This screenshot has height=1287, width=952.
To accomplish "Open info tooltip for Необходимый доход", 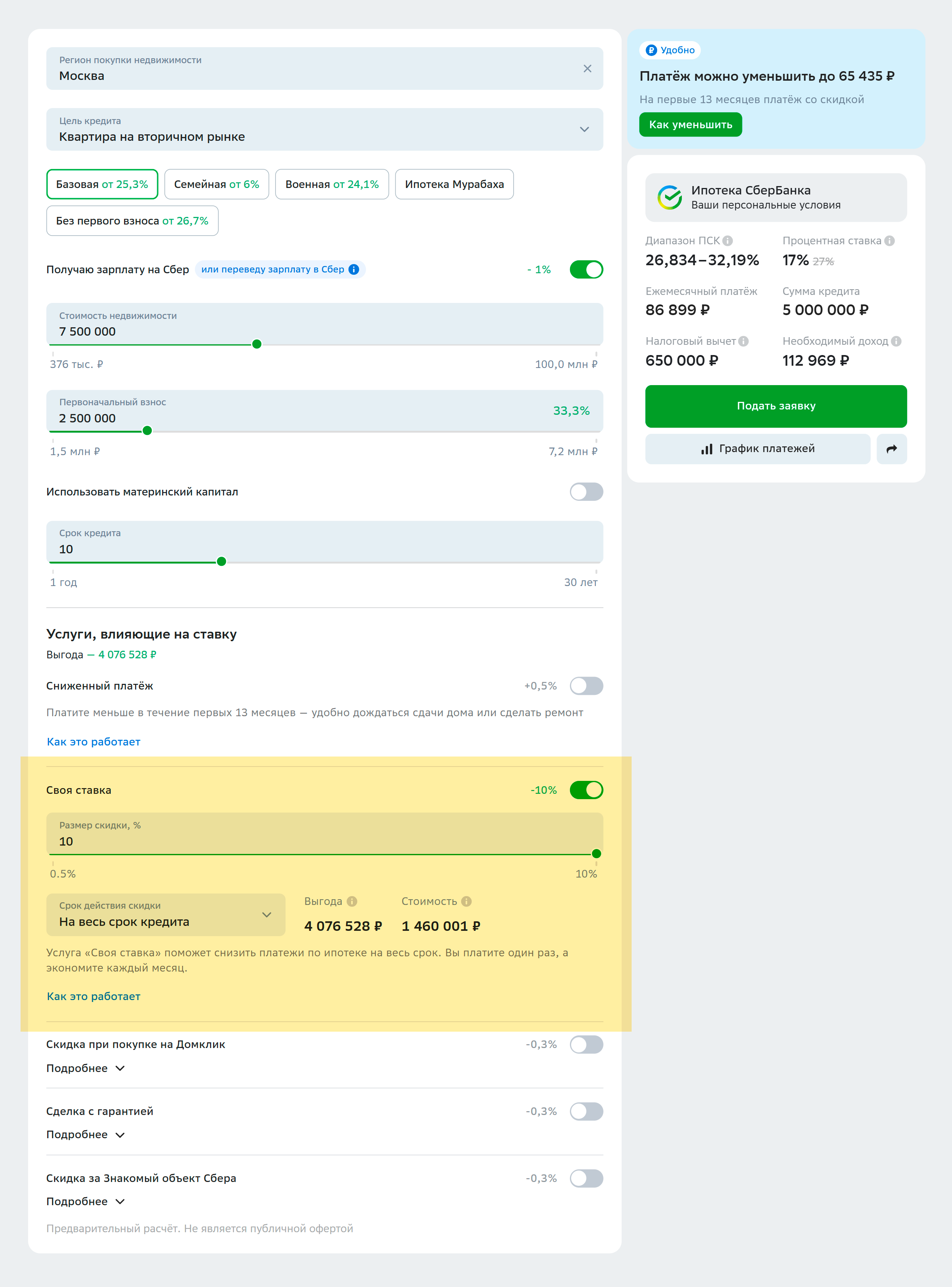I will [896, 341].
